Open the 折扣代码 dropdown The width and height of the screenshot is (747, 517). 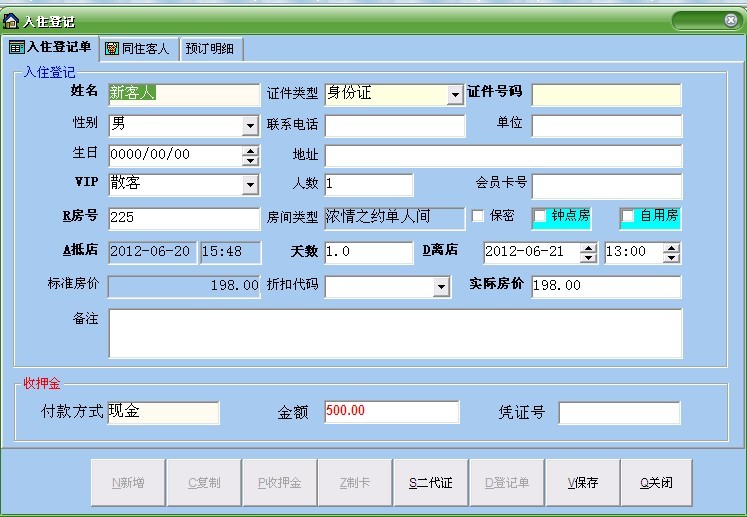pyautogui.click(x=441, y=288)
